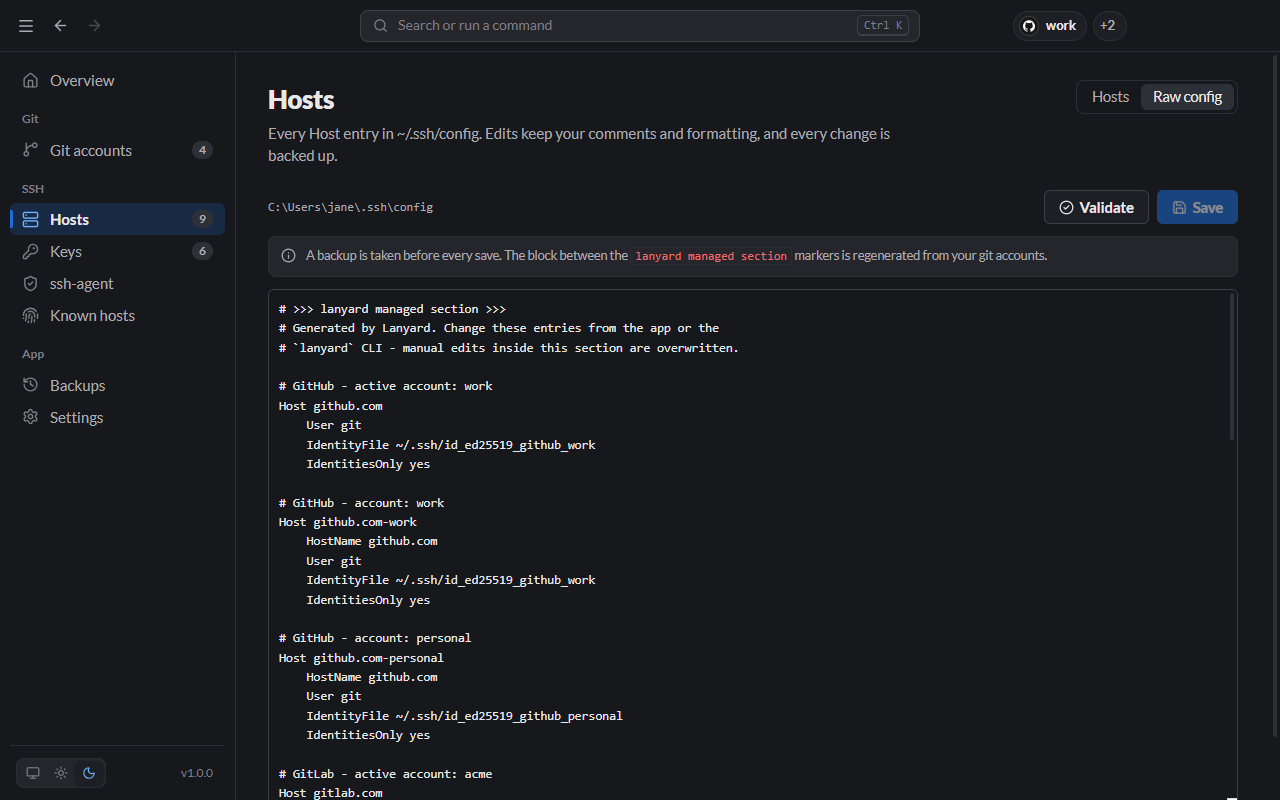Click the Git accounts branch icon
The image size is (1280, 800).
tap(31, 150)
